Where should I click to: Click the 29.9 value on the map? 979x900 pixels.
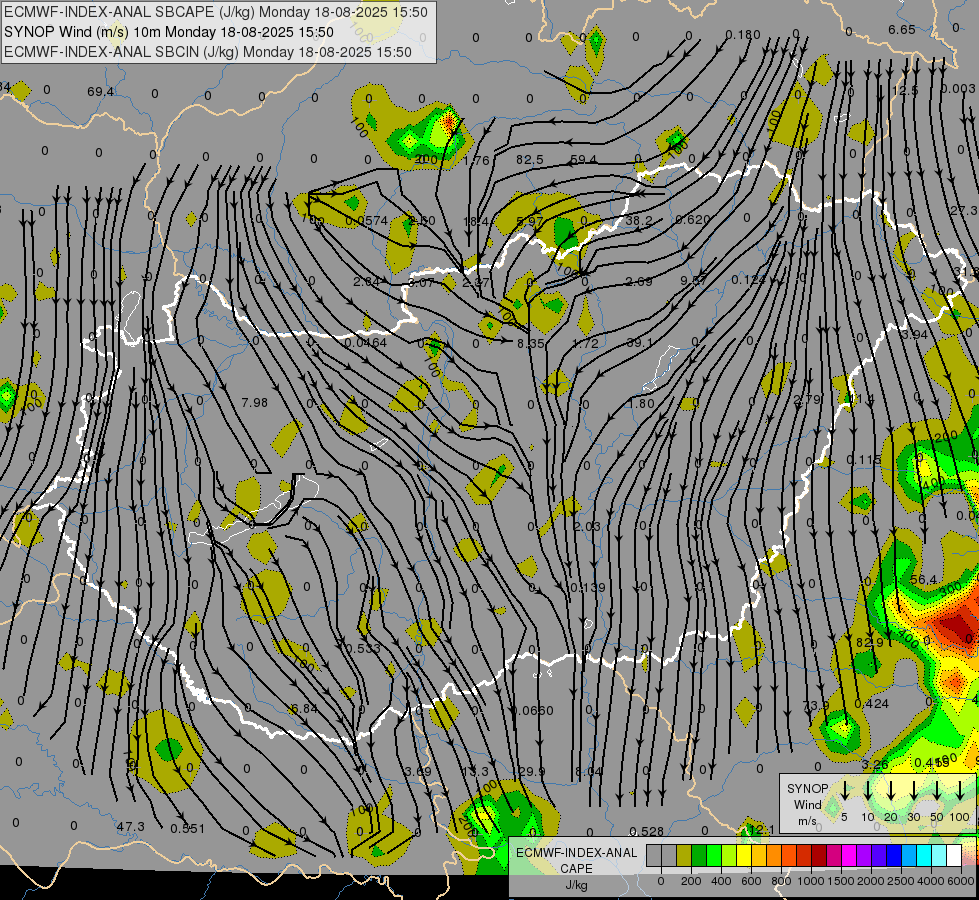click(x=532, y=771)
